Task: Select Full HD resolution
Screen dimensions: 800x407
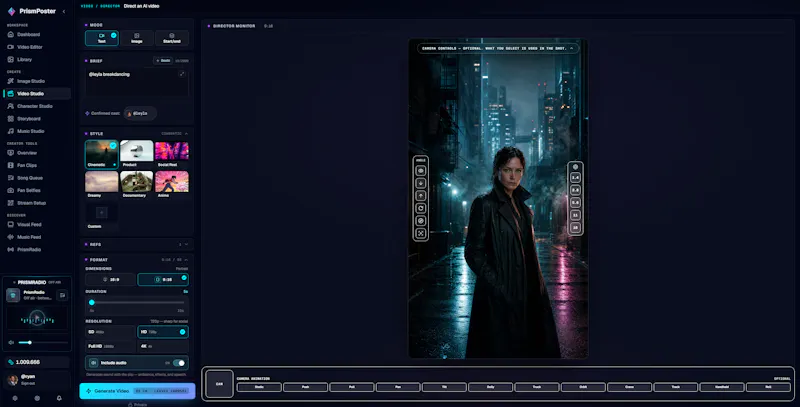Action: 111,346
